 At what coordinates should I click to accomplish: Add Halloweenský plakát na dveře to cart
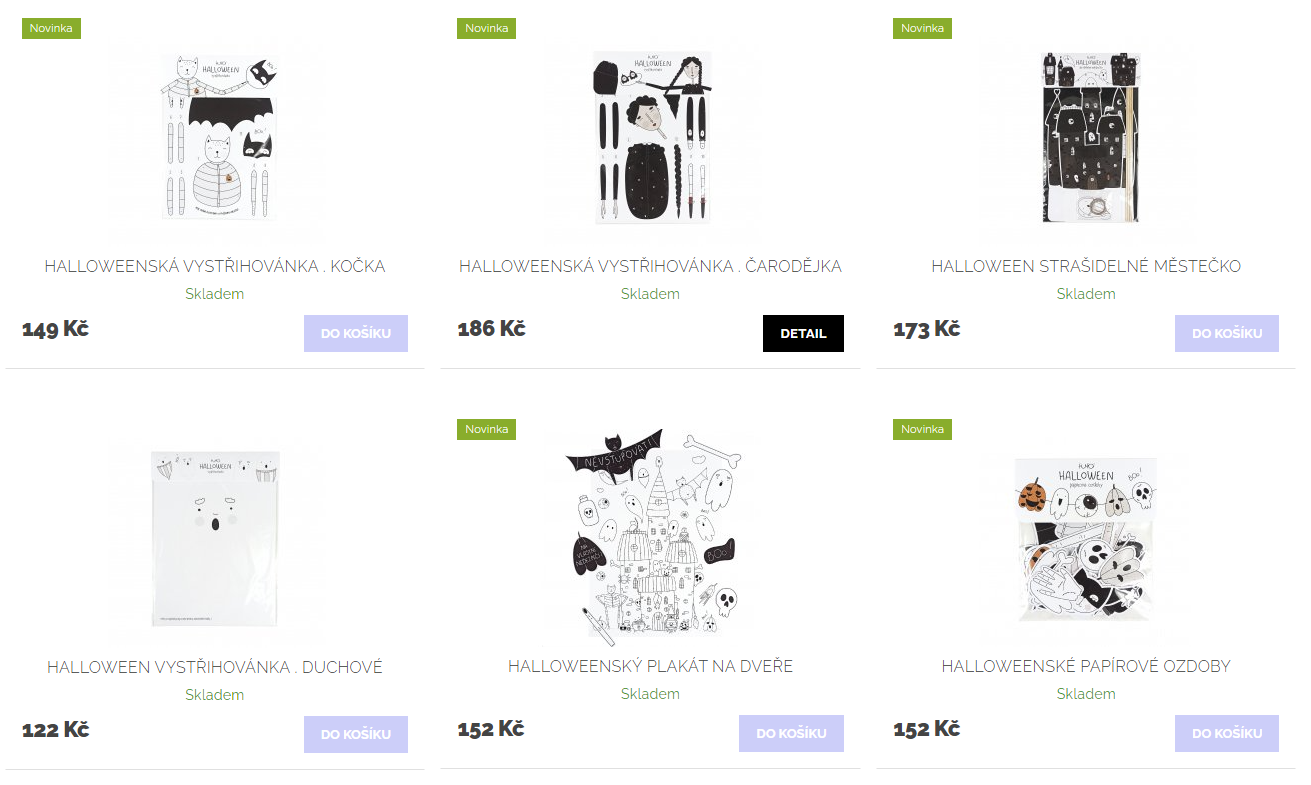791,734
